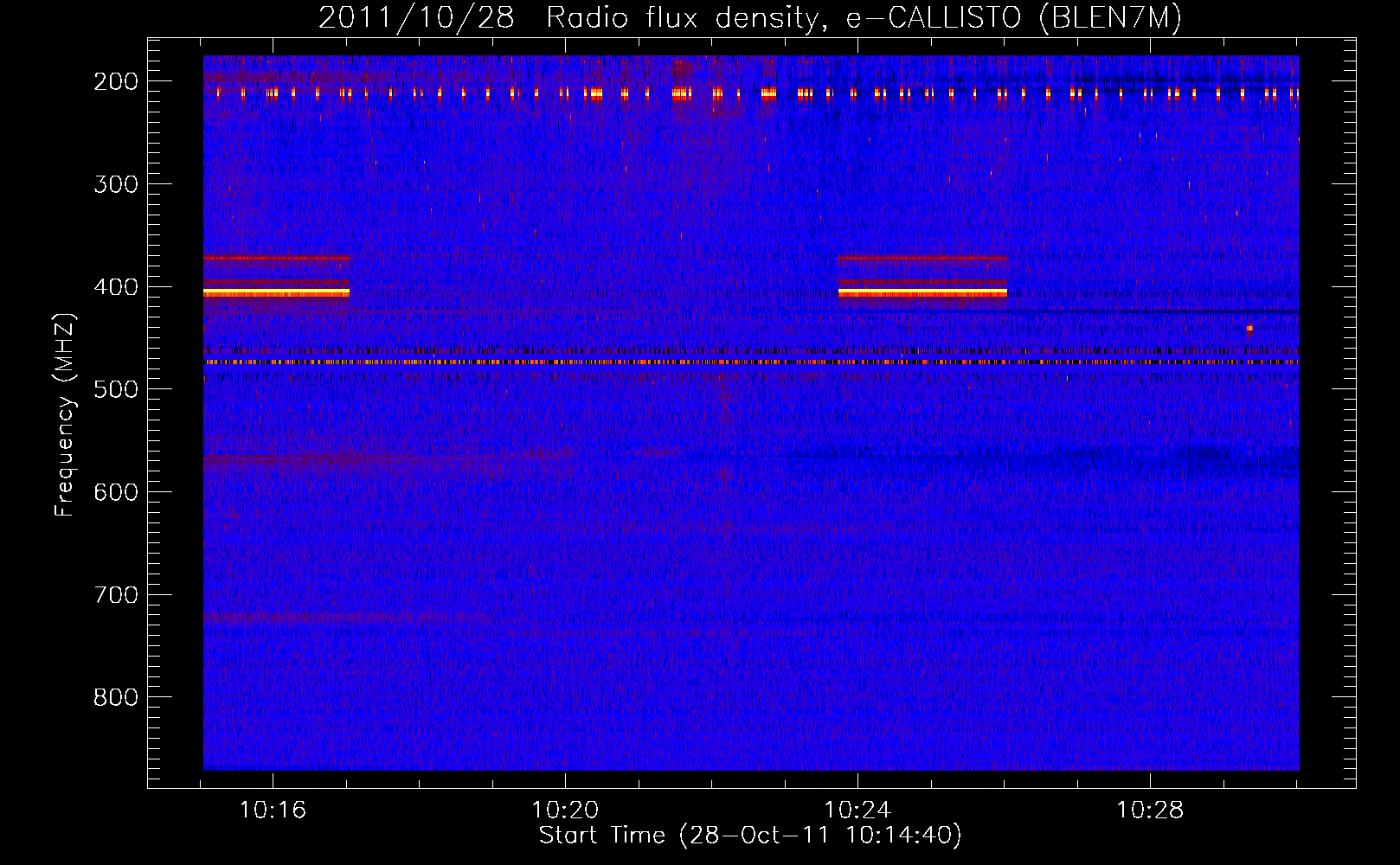This screenshot has height=865, width=1400.
Task: Click the 'Frequency (MHZ)' y-axis label
Action: 65,414
